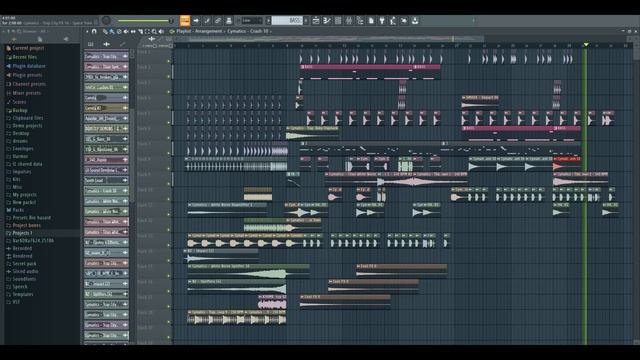
Task: Click the Browser - All header label
Action: (34, 31)
